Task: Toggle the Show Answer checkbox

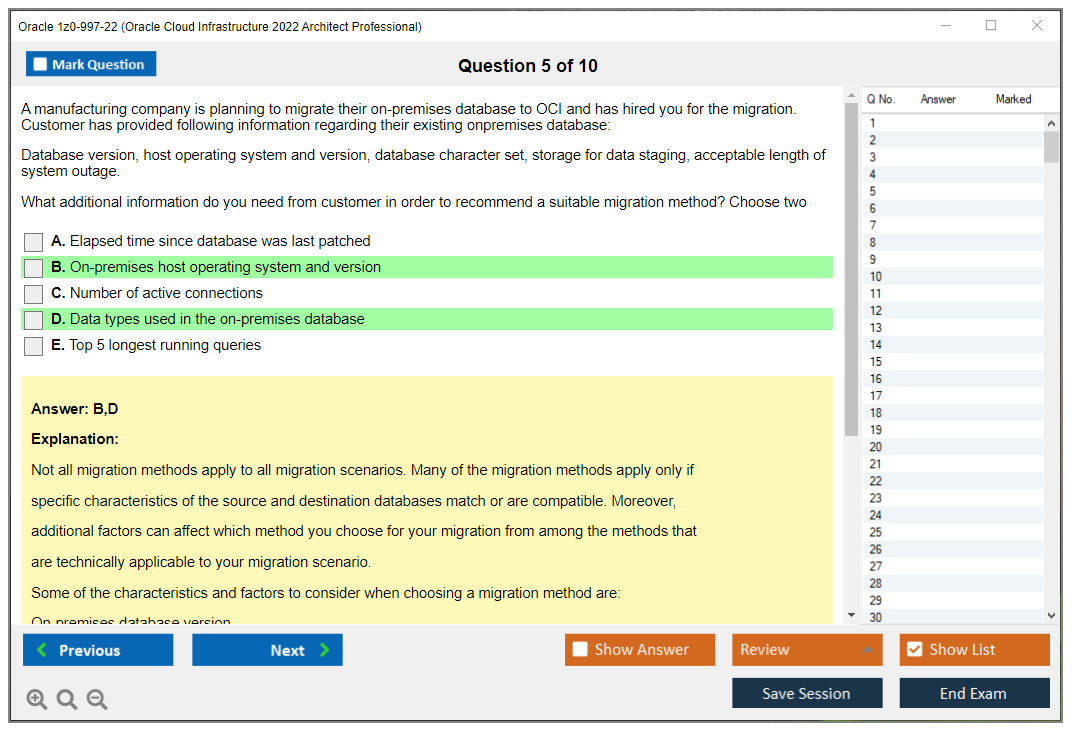Action: (580, 650)
